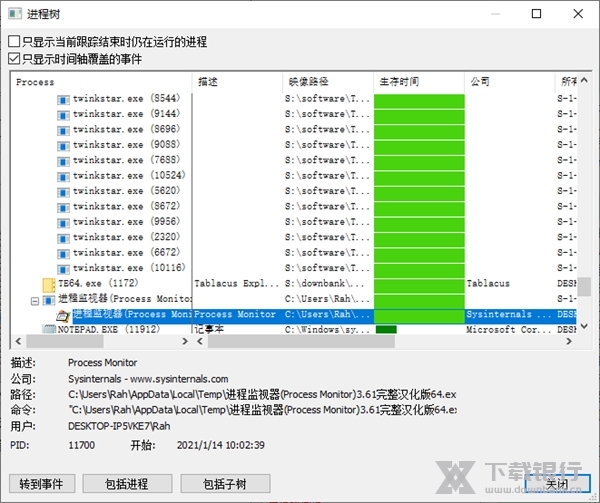600x503 pixels.
Task: Click left arrow of Process pane scrollbar
Action: [18, 341]
